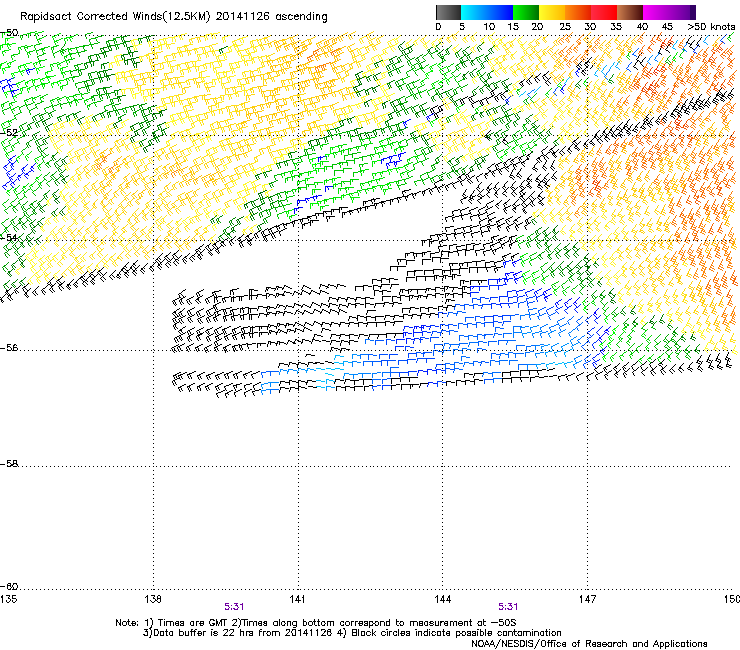Click the latitude label '-54'
This screenshot has height=650, width=740.
pyautogui.click(x=9, y=237)
